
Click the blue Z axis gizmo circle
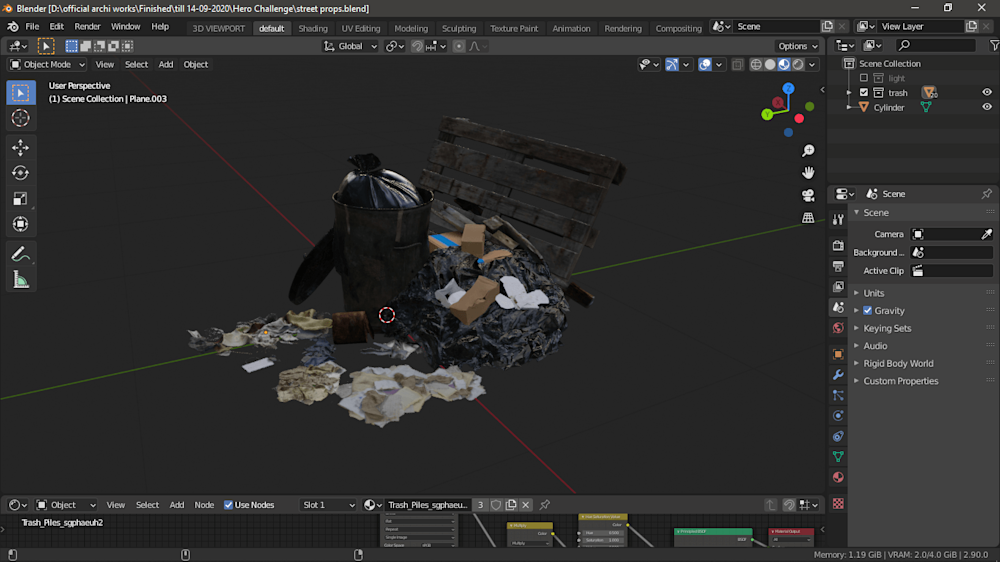point(788,89)
